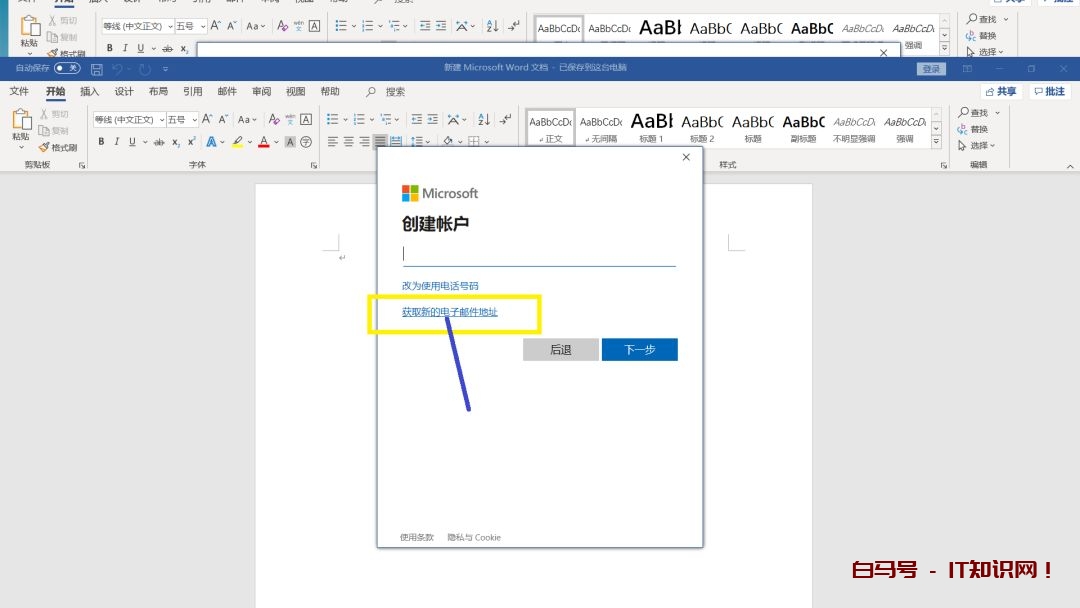
Task: Toggle the AutoSave switch in title bar
Action: pyautogui.click(x=67, y=68)
